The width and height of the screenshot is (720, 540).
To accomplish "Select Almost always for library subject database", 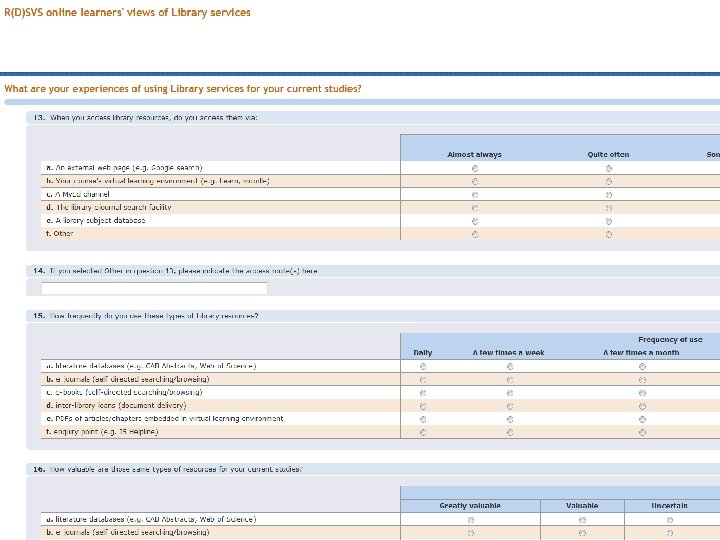I will click(475, 221).
